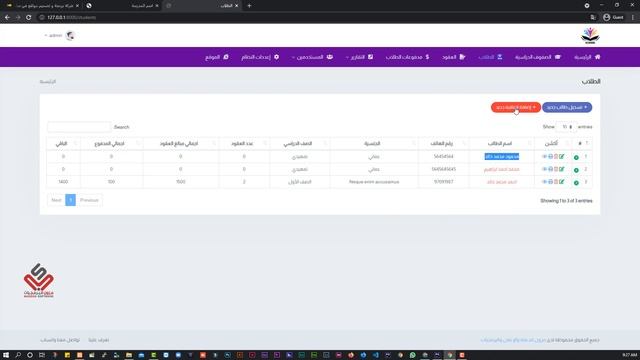Open the highlighted student name in row 1
Screen dimensions: 640x360
coord(502,157)
